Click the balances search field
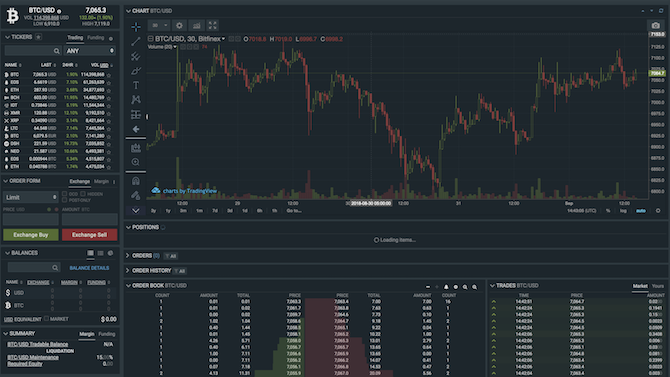The height and width of the screenshot is (377, 670). point(34,268)
